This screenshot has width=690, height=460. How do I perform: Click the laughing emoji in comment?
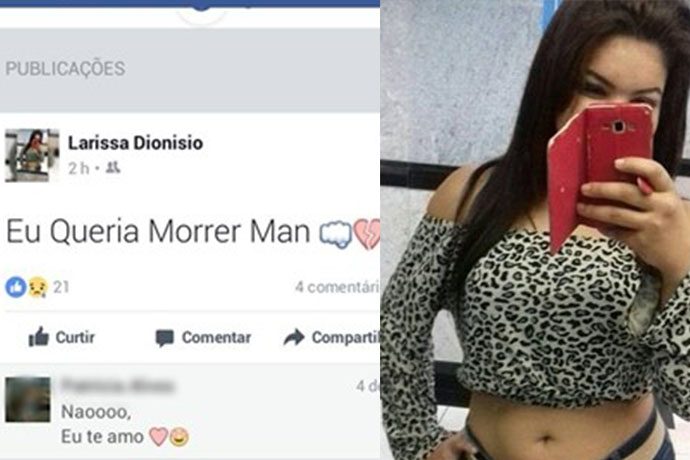click(x=180, y=437)
